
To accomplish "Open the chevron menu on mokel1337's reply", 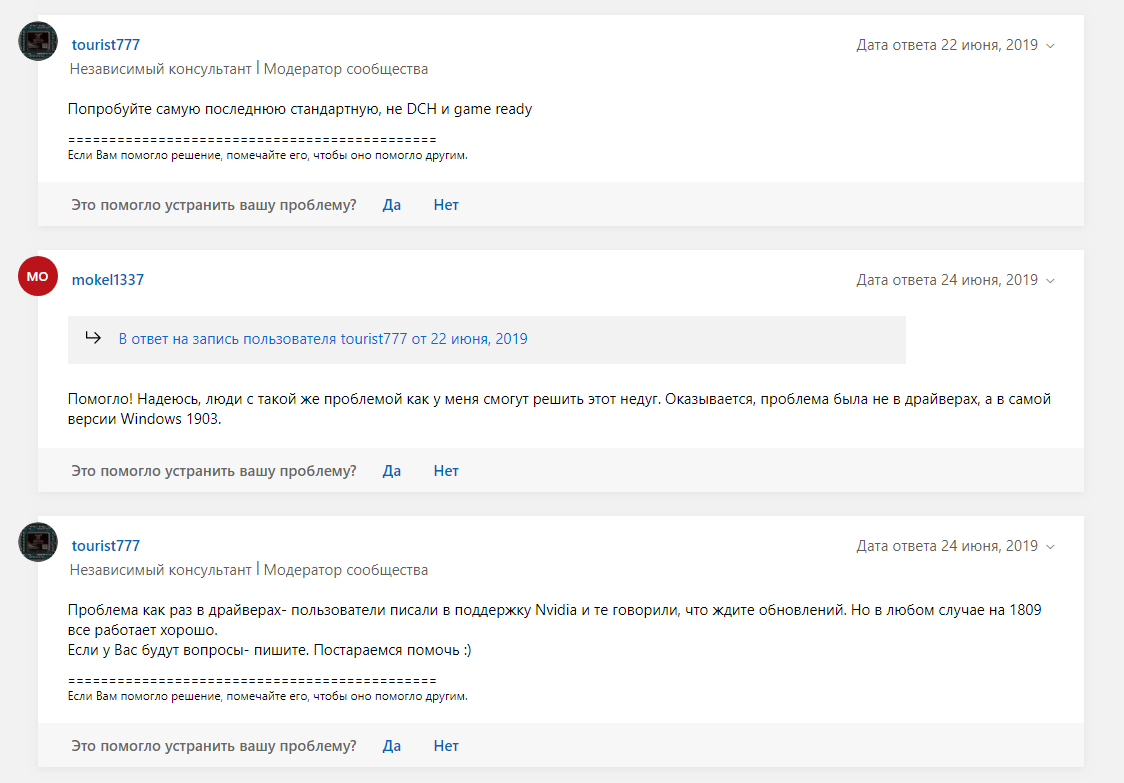I will click(x=1050, y=281).
